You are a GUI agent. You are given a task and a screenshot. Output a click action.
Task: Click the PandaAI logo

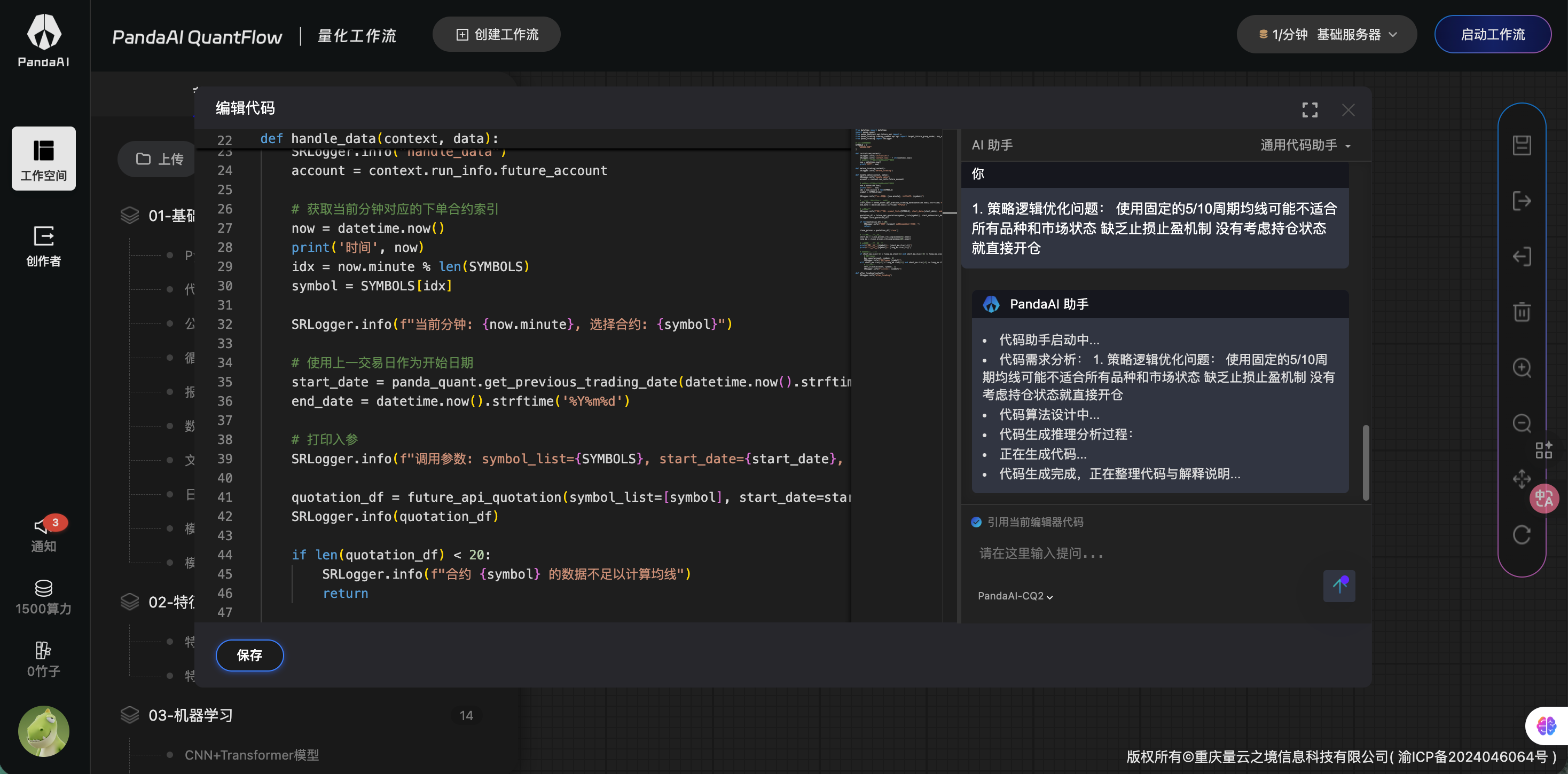point(44,40)
